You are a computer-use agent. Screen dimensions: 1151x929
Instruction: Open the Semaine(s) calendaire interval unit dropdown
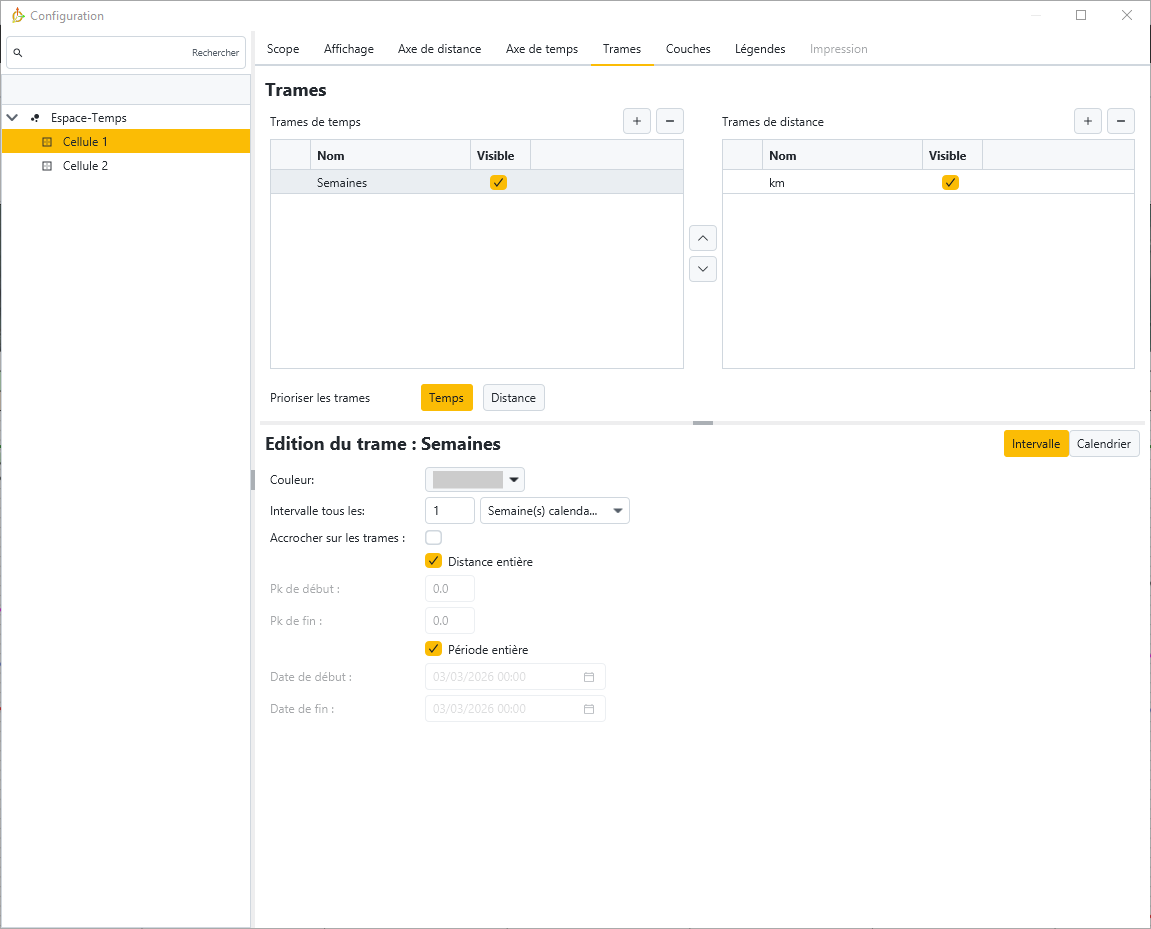tap(555, 511)
